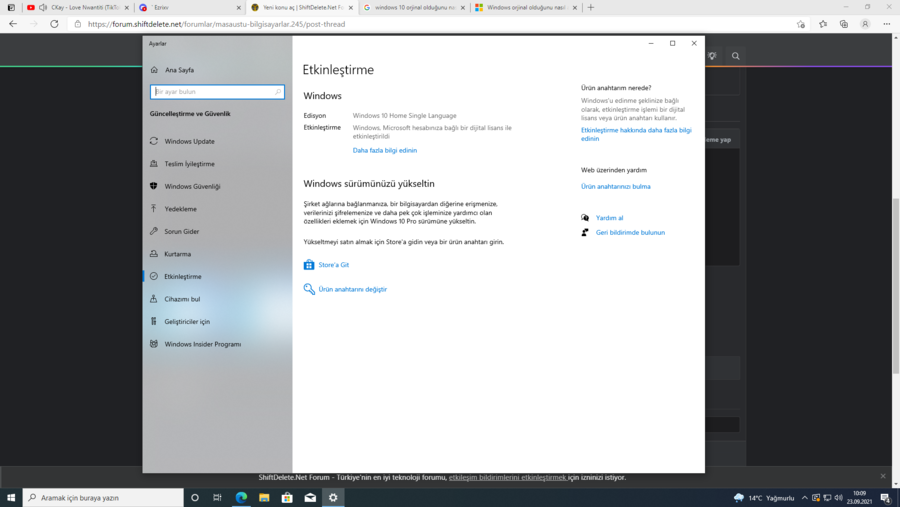Focus the 'Bir ayar bulun' search field
The height and width of the screenshot is (507, 900).
pos(217,92)
